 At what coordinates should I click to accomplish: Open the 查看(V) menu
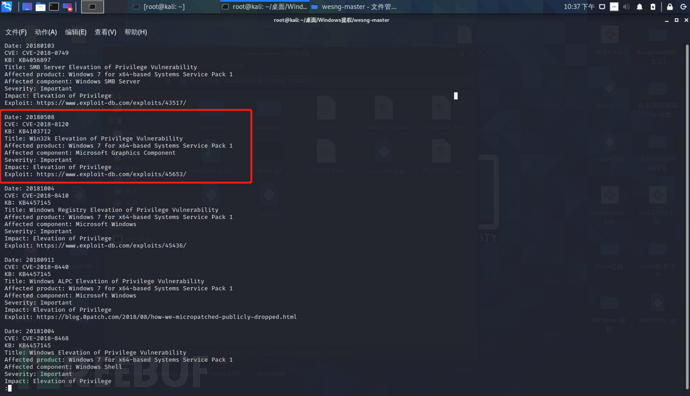105,32
